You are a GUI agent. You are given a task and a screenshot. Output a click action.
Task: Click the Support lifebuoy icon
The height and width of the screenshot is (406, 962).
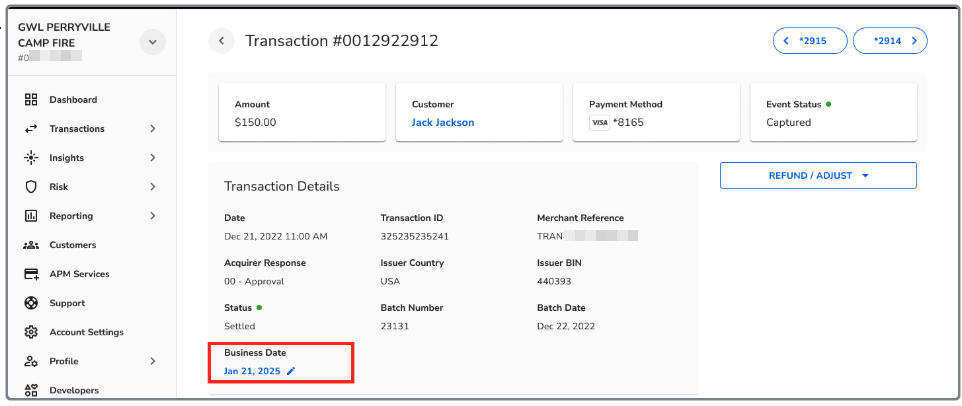(x=31, y=303)
